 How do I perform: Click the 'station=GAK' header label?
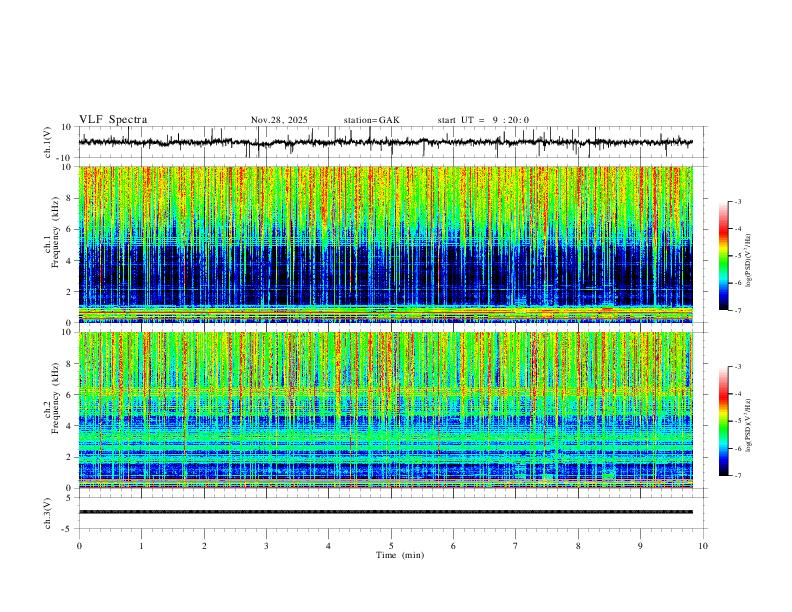tap(372, 120)
